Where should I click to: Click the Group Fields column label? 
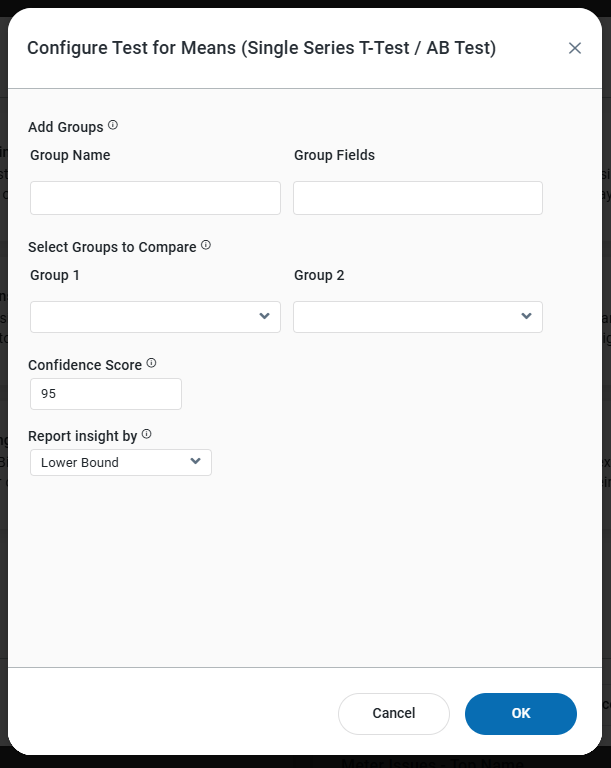tap(334, 155)
